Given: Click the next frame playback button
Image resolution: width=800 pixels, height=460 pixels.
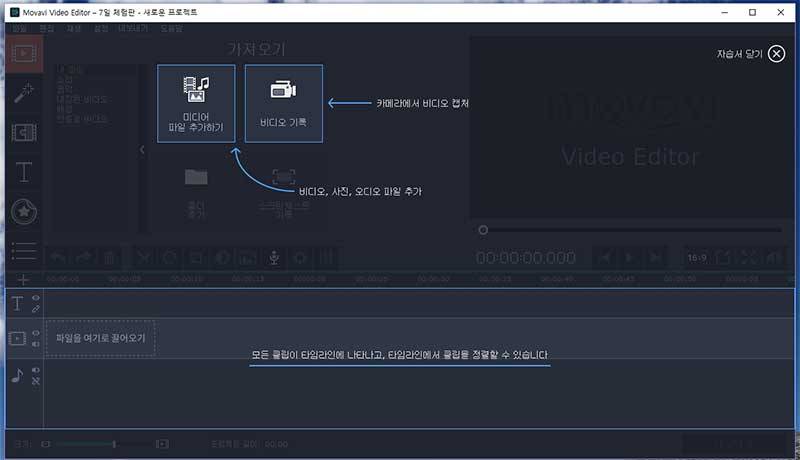Looking at the screenshot, I should coord(655,258).
